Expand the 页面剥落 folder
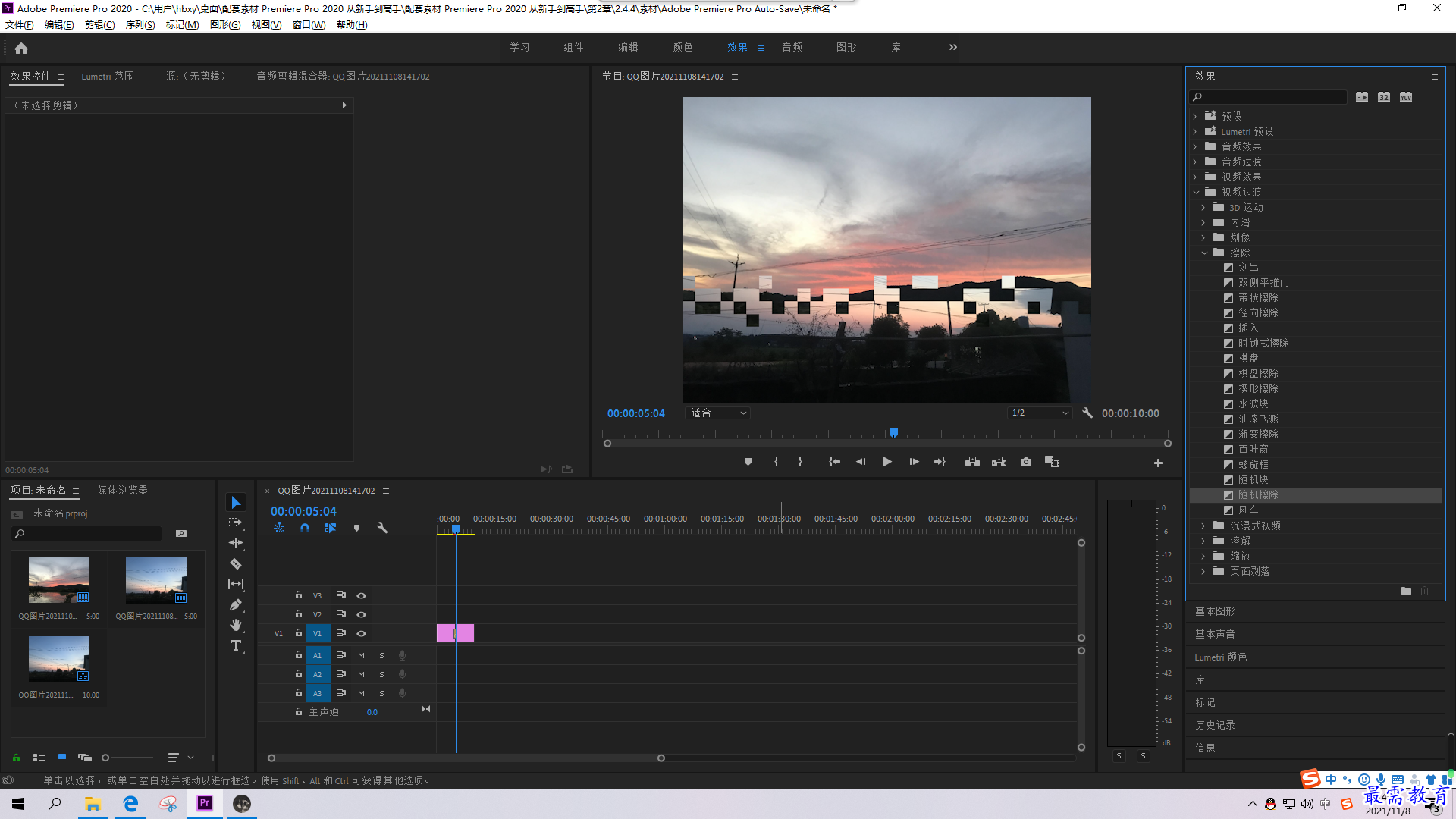 [x=1203, y=571]
